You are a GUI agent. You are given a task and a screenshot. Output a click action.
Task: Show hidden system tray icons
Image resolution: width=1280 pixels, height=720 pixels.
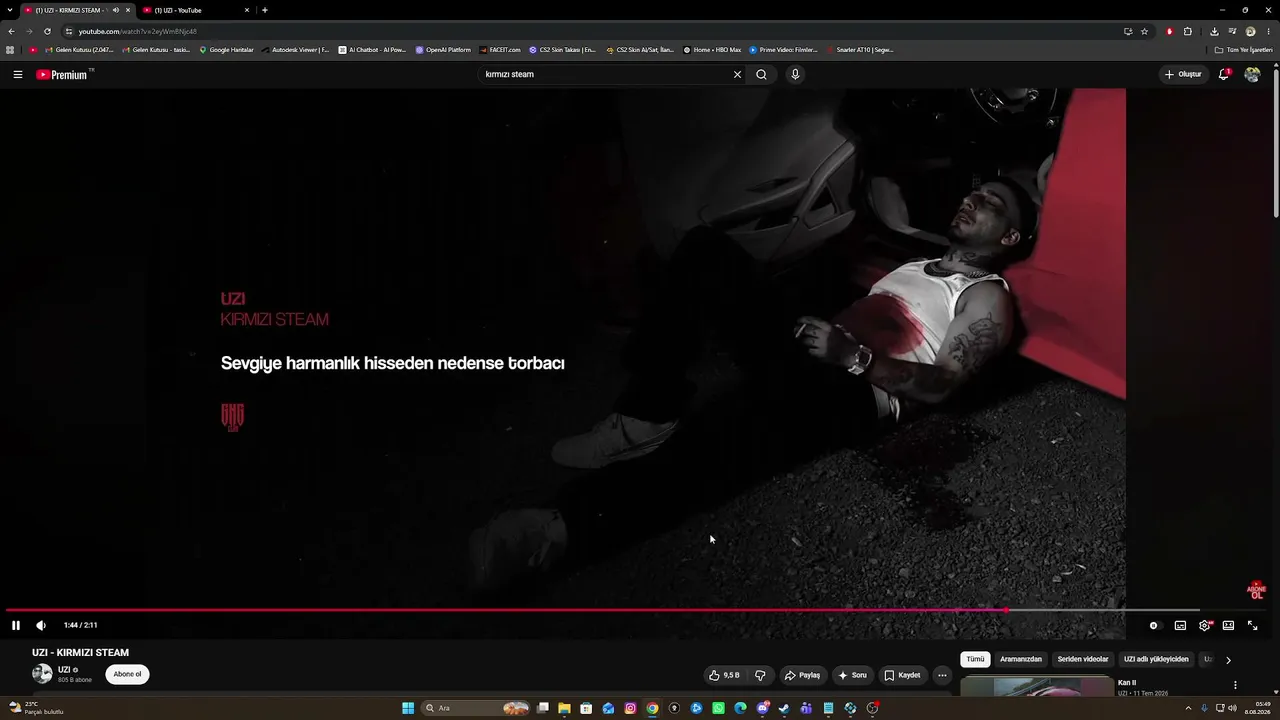point(1188,708)
